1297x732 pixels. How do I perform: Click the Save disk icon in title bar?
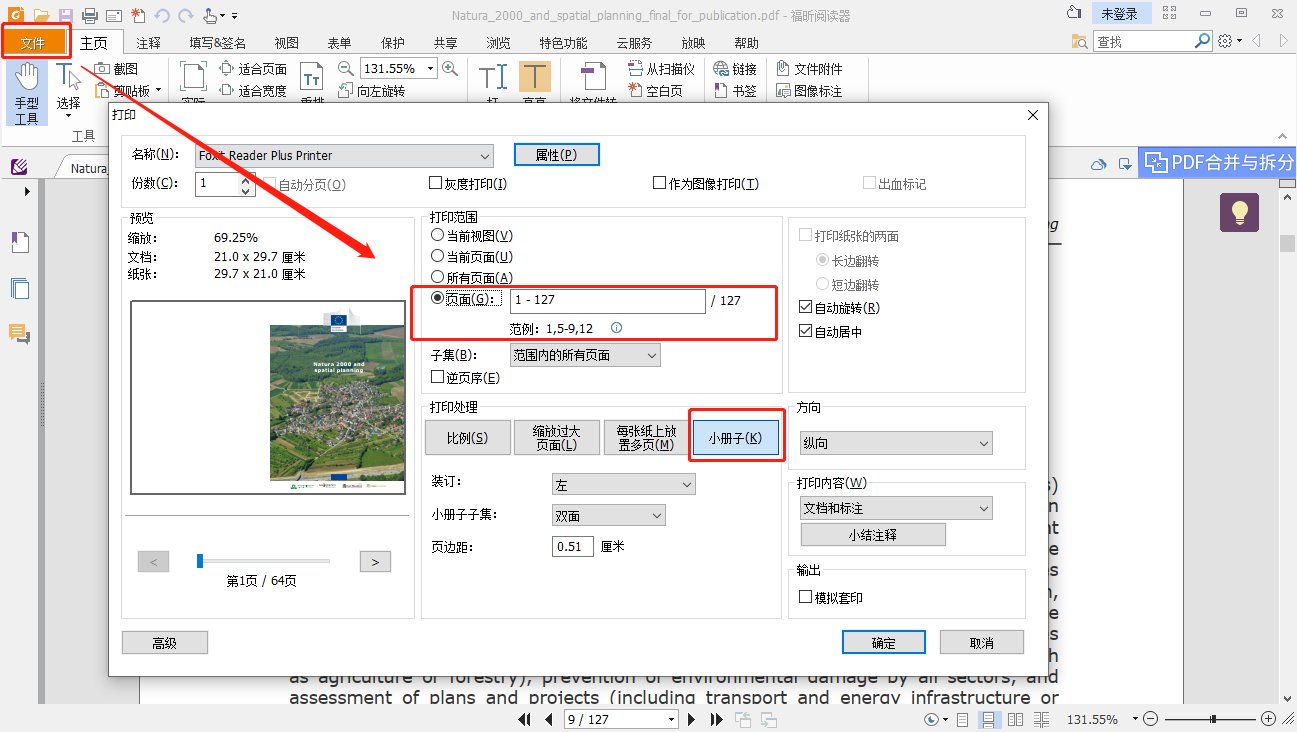65,15
